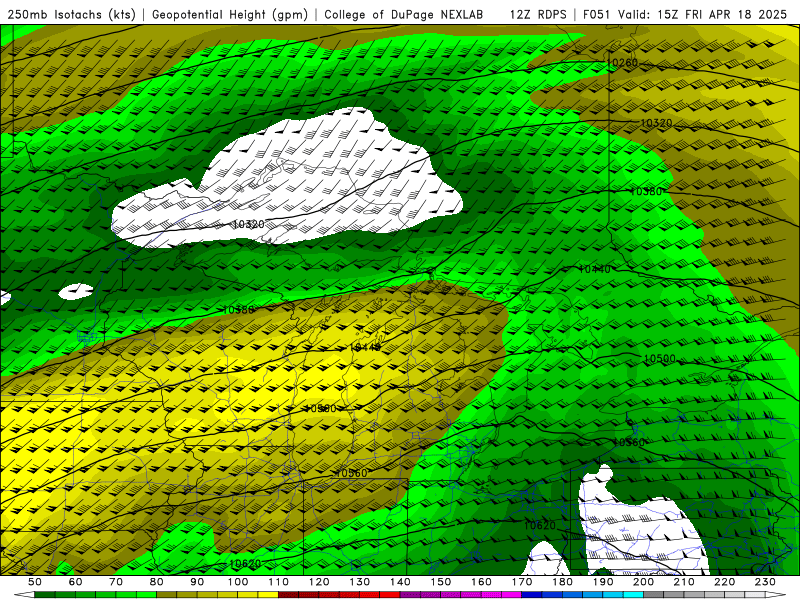Click the 180 value on the color scale
Image resolution: width=800 pixels, height=600 pixels.
[562, 582]
